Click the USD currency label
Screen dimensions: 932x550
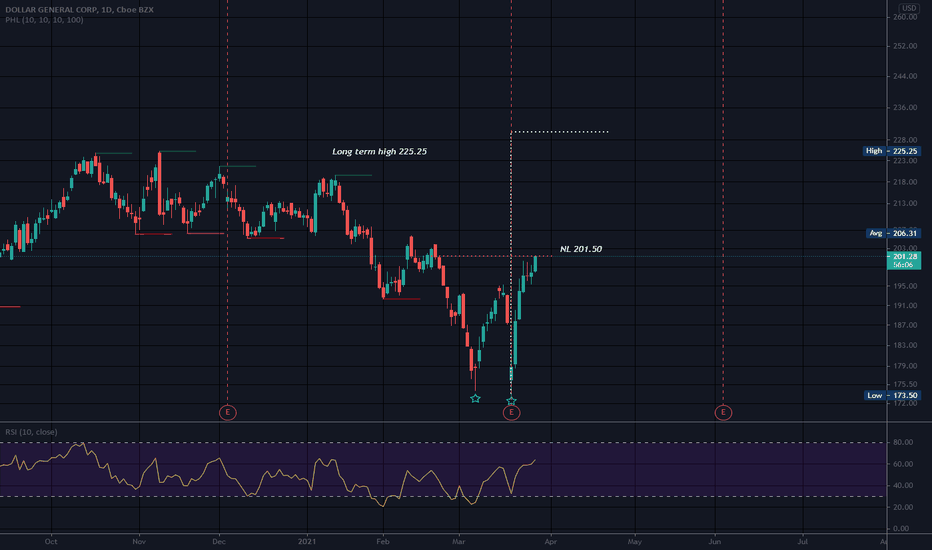908,8
